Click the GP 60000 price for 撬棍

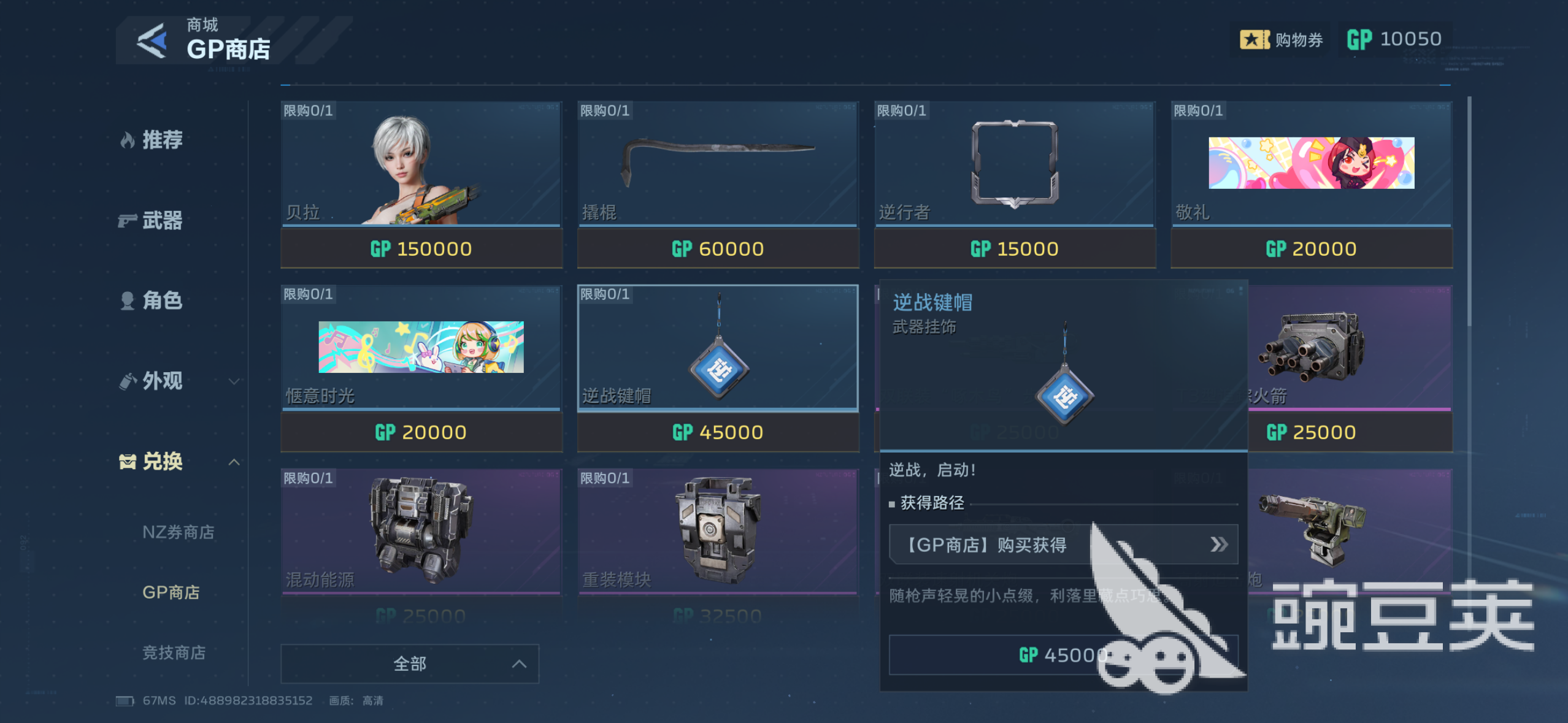click(718, 249)
